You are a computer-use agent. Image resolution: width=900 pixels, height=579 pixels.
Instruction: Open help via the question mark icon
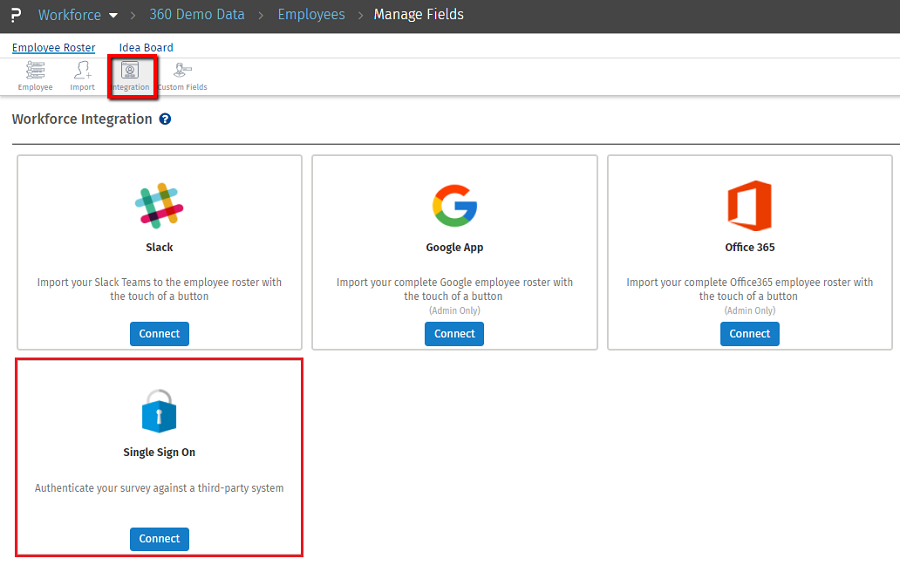coord(166,119)
